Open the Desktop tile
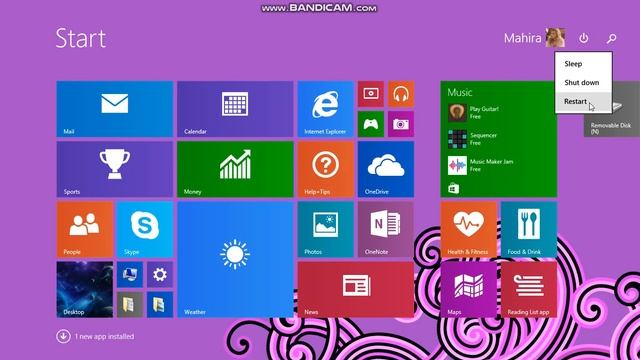Viewport: 640px width, 360px height. (x=84, y=290)
